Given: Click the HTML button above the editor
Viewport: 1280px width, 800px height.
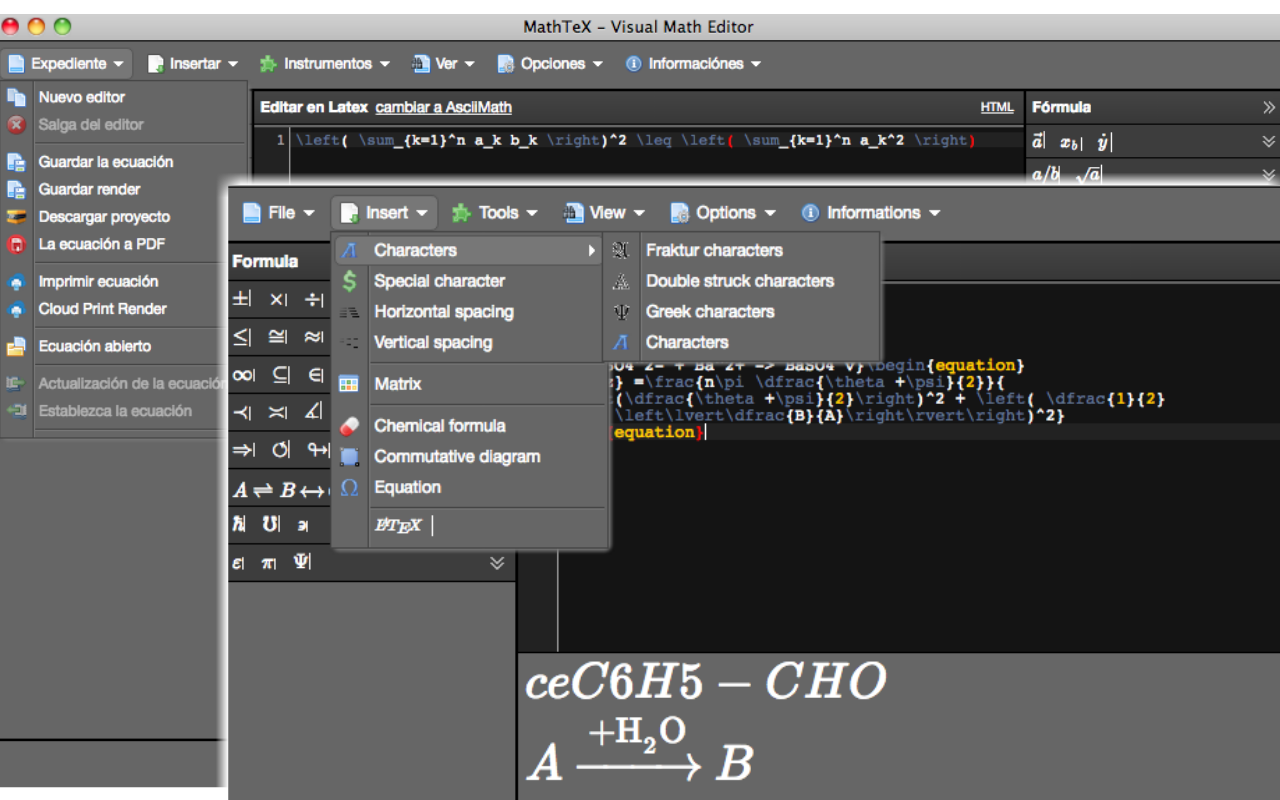Looking at the screenshot, I should (996, 107).
